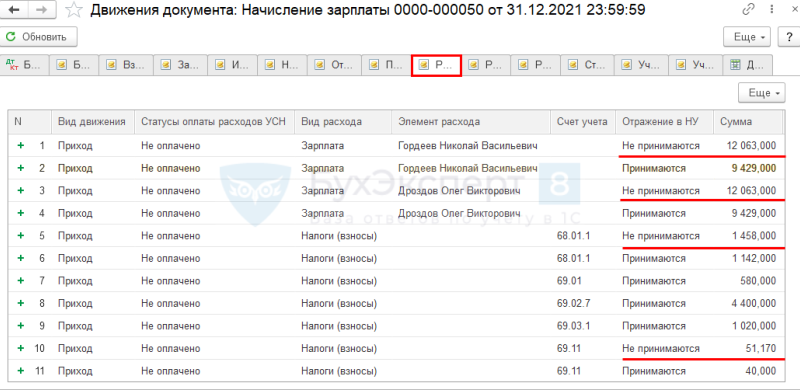This screenshot has height=390, width=800.
Task: Click the green plus icon in row 10
Action: click(x=21, y=348)
